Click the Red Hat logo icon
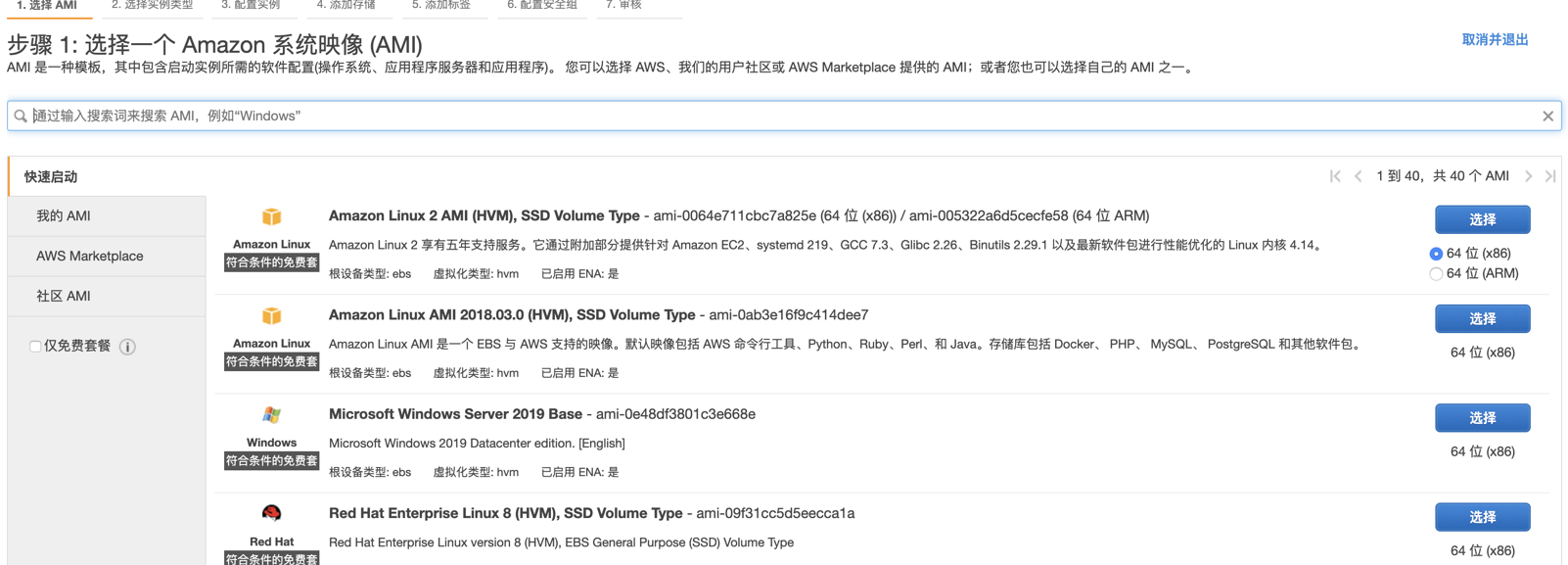 [271, 513]
